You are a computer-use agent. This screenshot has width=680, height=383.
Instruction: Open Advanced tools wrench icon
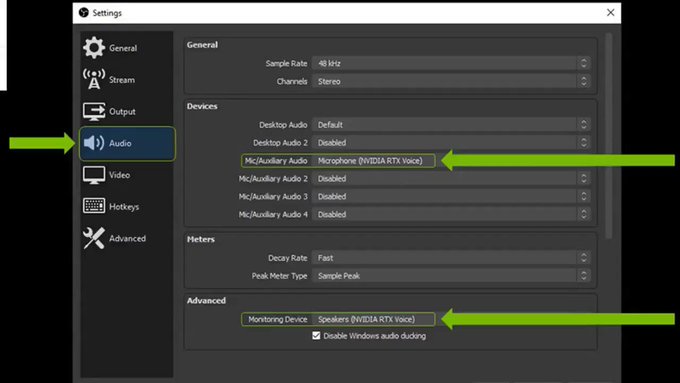94,238
